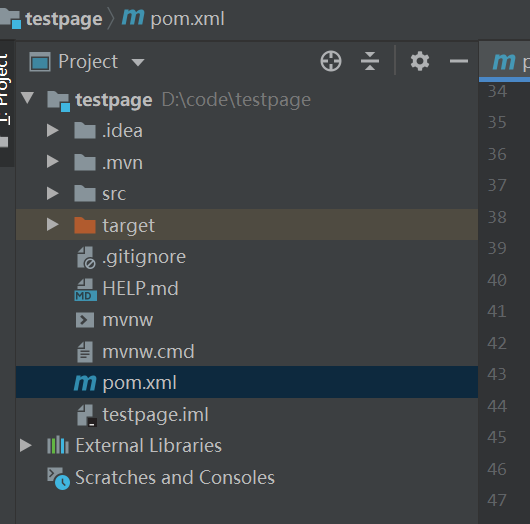Hide the Project tool window with minus icon
530x524 pixels.
click(x=459, y=61)
